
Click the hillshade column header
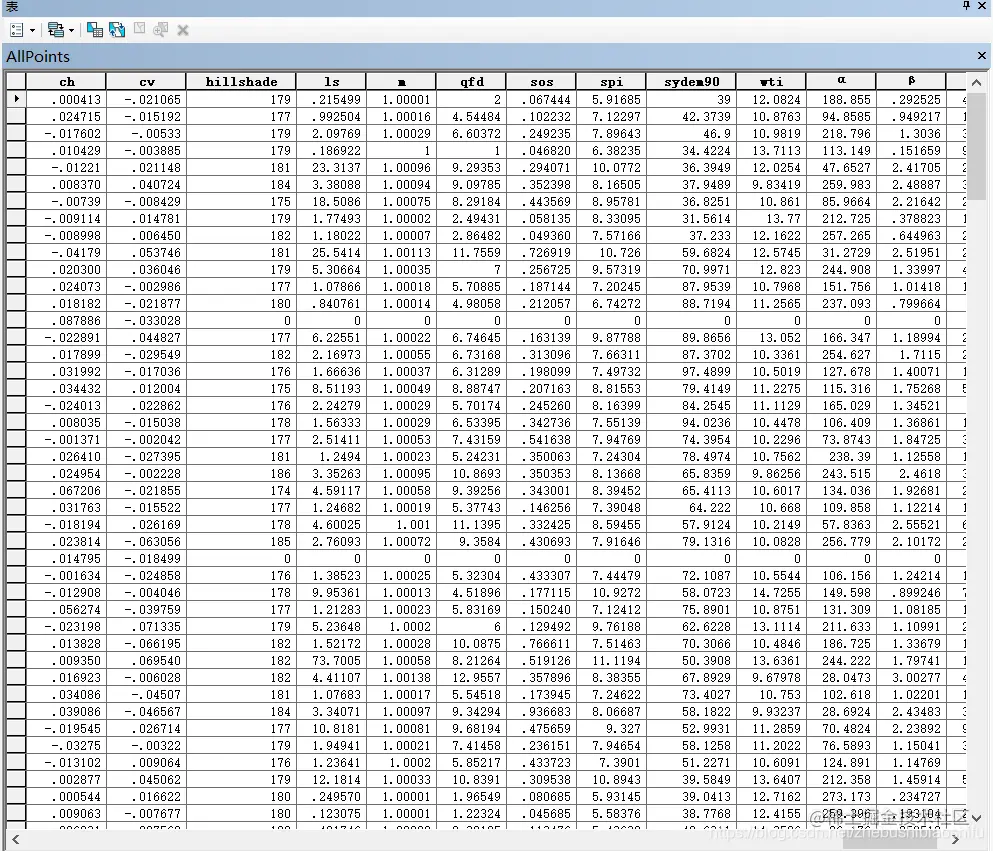coord(241,81)
